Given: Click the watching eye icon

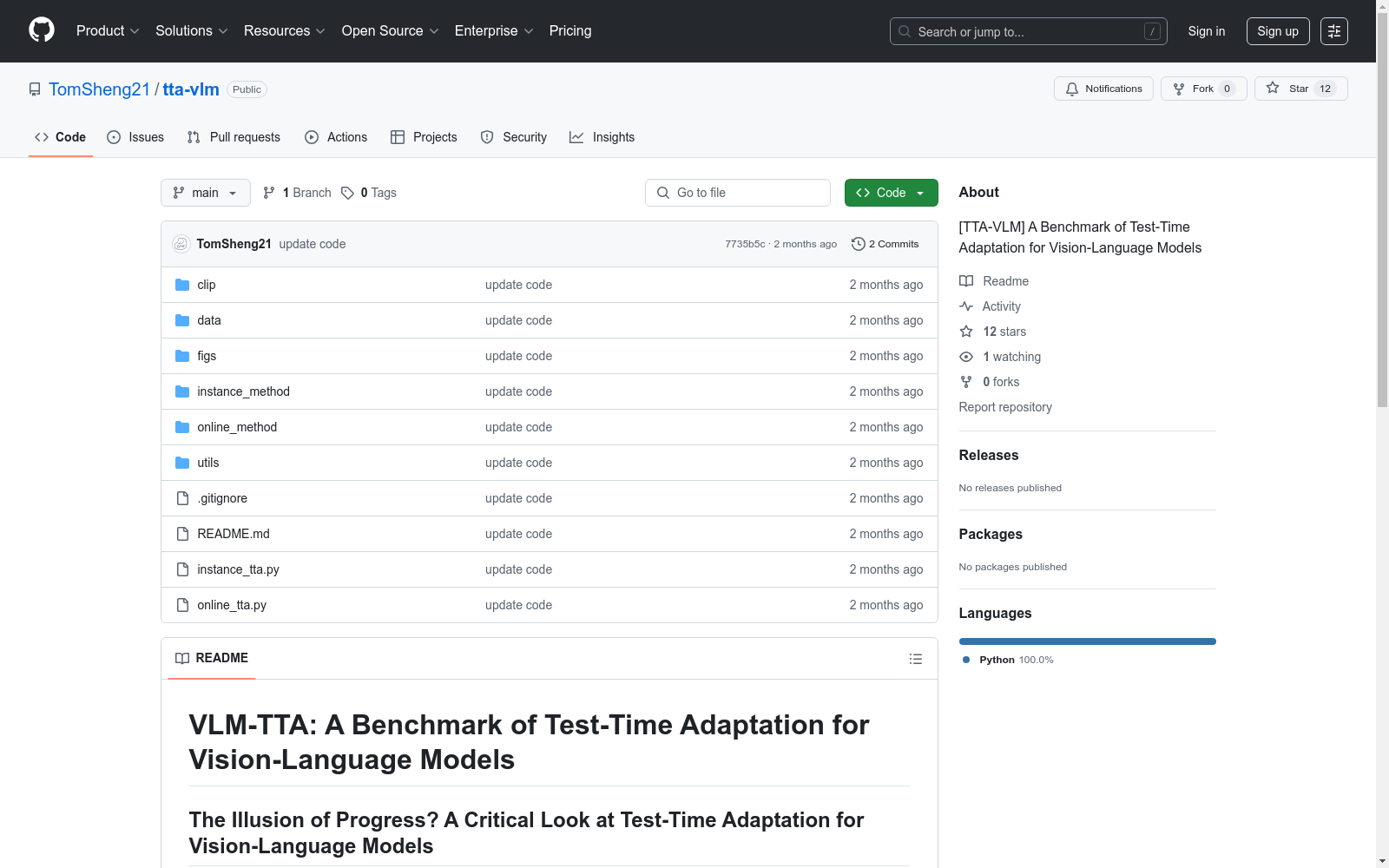Looking at the screenshot, I should 966,357.
